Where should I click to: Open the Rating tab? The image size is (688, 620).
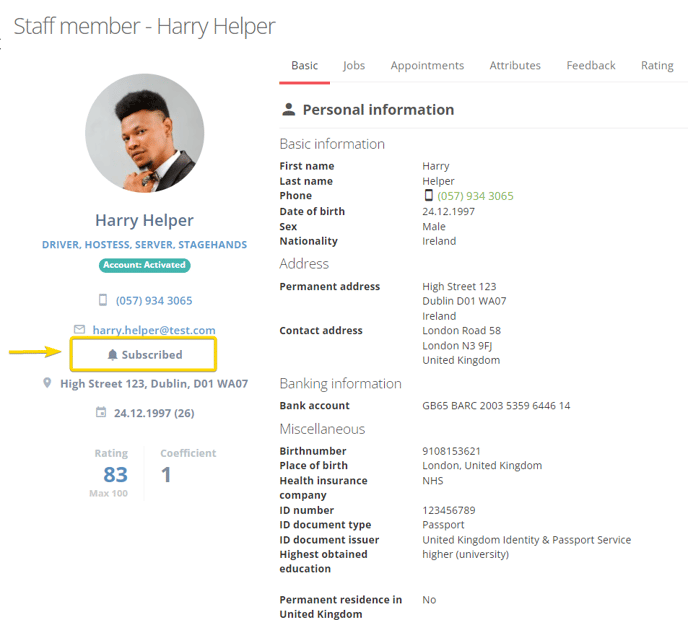657,65
